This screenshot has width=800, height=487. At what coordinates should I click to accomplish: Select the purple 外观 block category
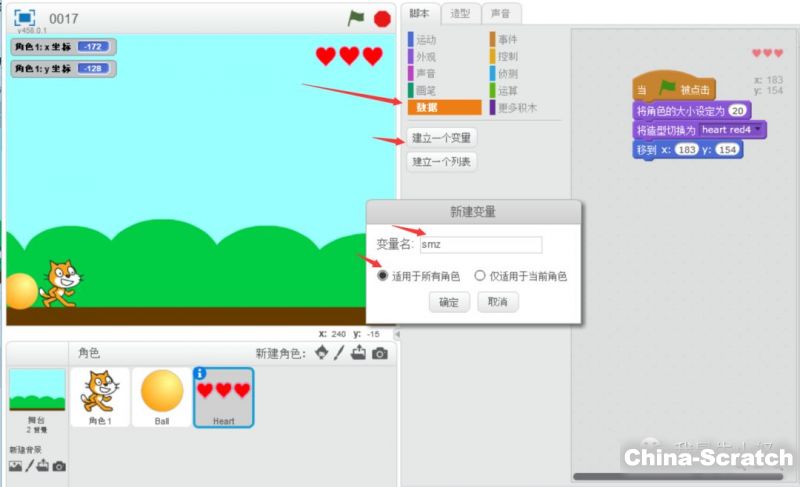click(x=425, y=57)
